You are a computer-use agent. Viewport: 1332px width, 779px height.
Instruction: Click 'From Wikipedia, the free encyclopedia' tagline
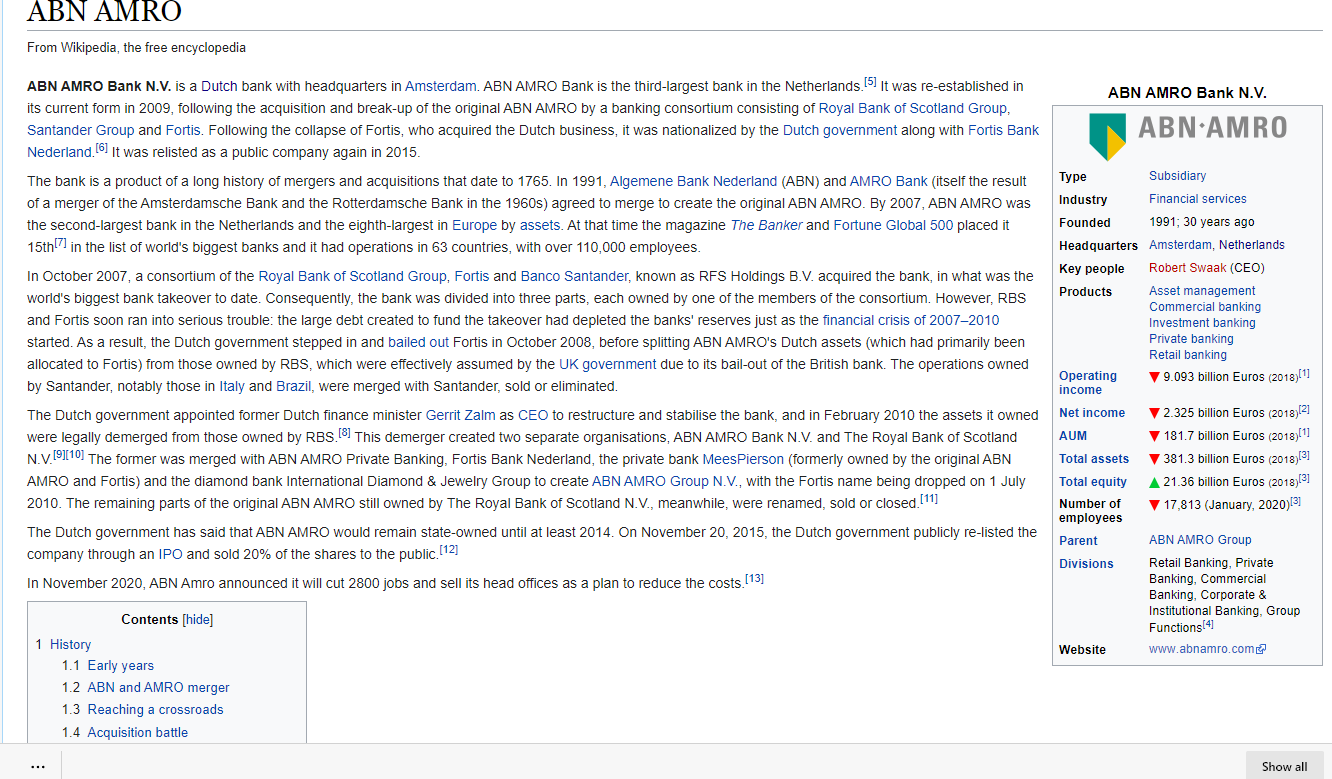click(136, 48)
